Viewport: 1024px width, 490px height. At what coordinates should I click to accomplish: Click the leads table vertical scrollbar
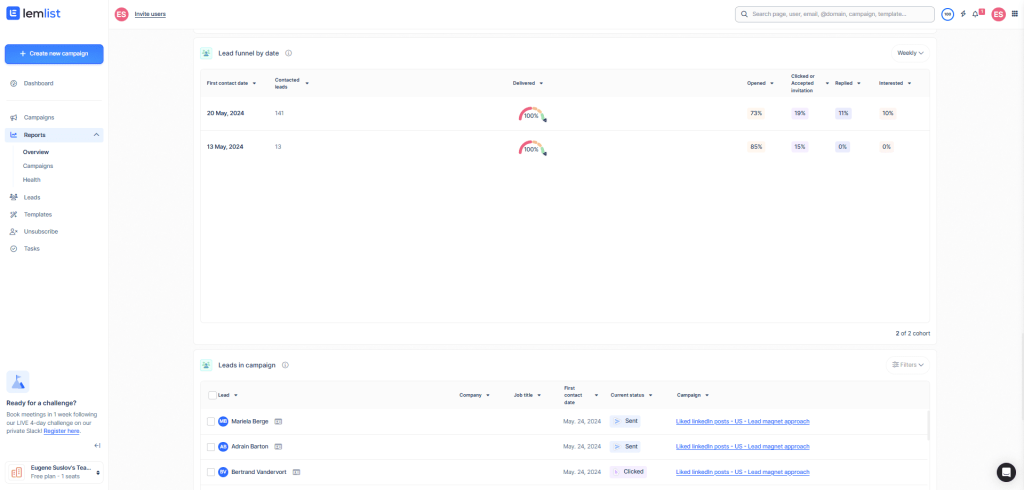[x=927, y=425]
